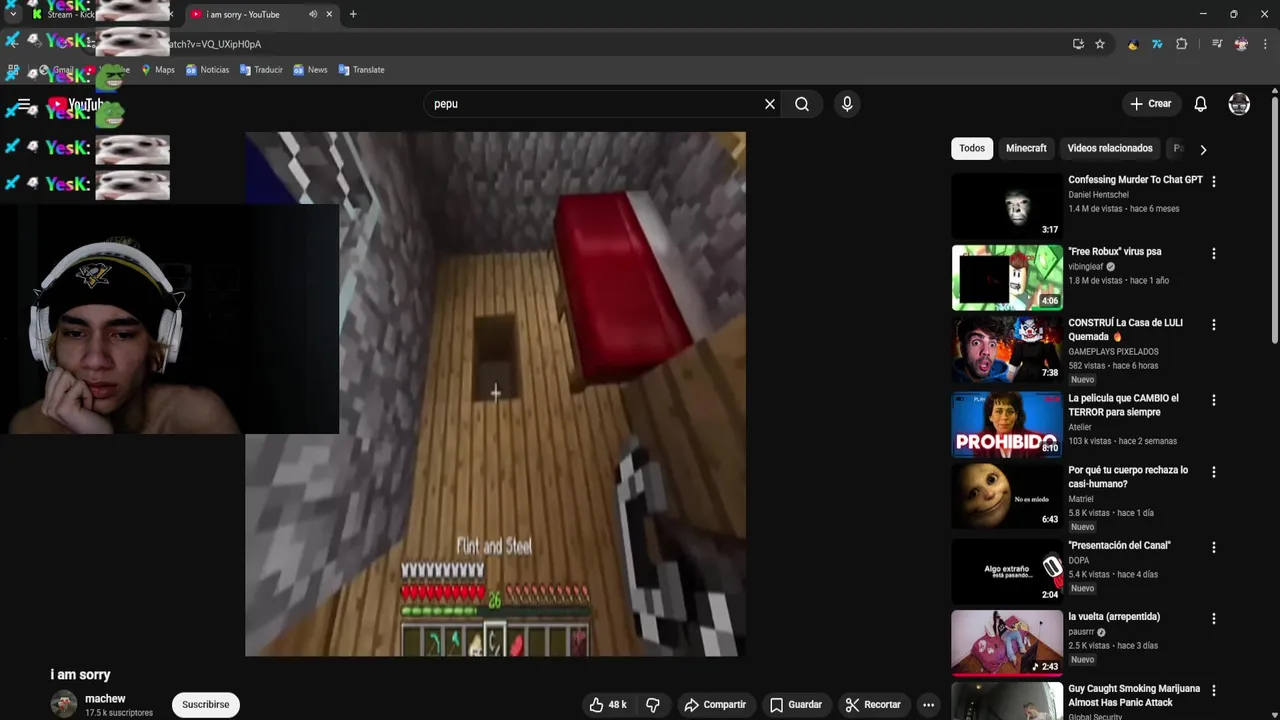Like the video with 48 k likes
The height and width of the screenshot is (720, 1280).
609,705
